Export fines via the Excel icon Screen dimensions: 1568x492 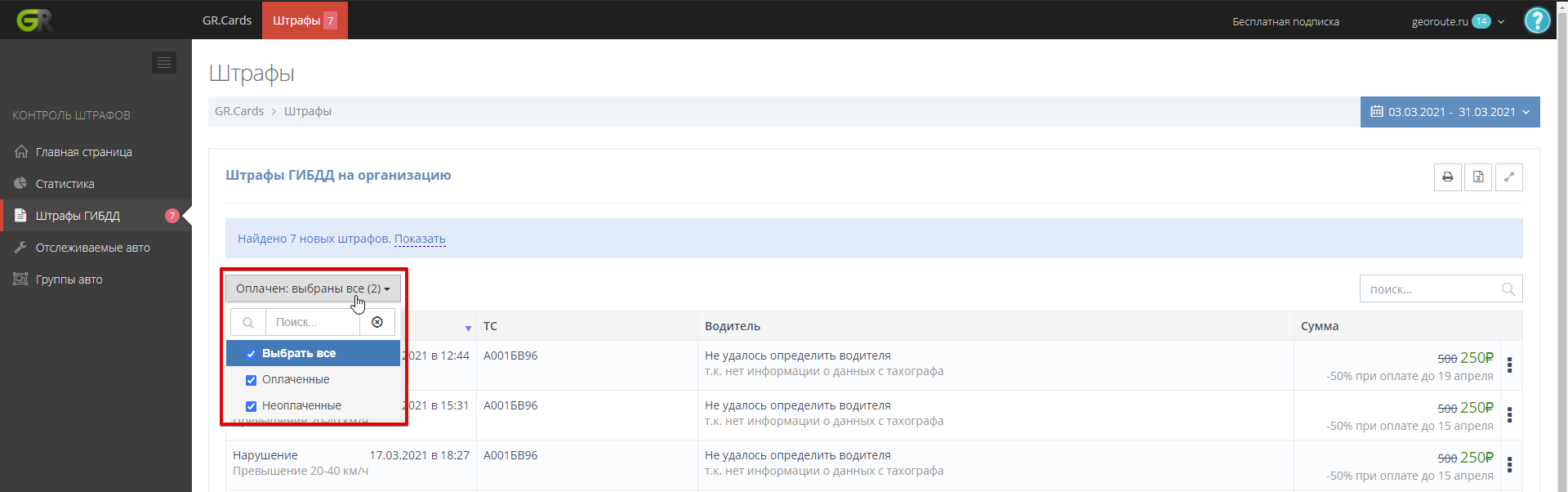click(x=1478, y=177)
